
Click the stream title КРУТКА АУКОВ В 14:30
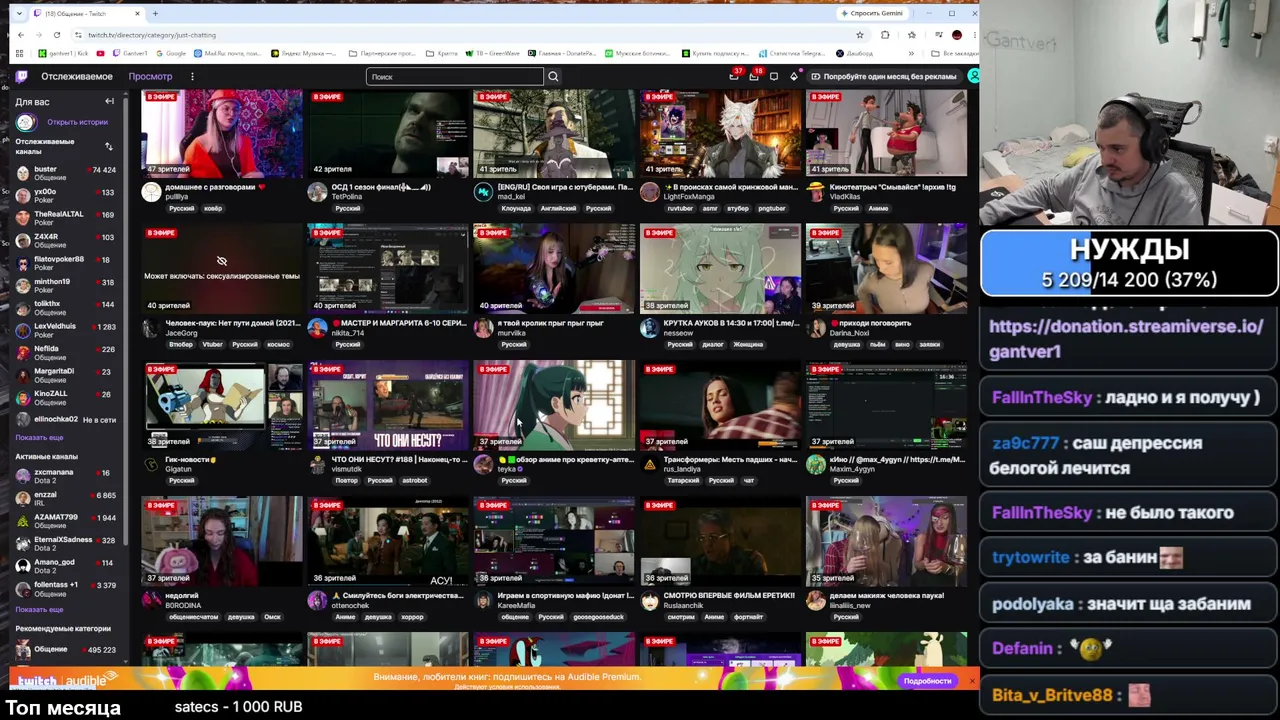(733, 323)
